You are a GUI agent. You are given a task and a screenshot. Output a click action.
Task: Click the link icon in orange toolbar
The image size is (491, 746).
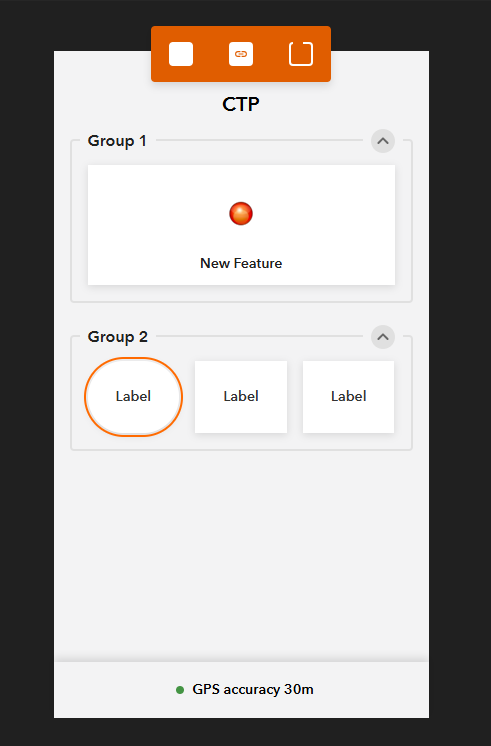click(x=241, y=54)
